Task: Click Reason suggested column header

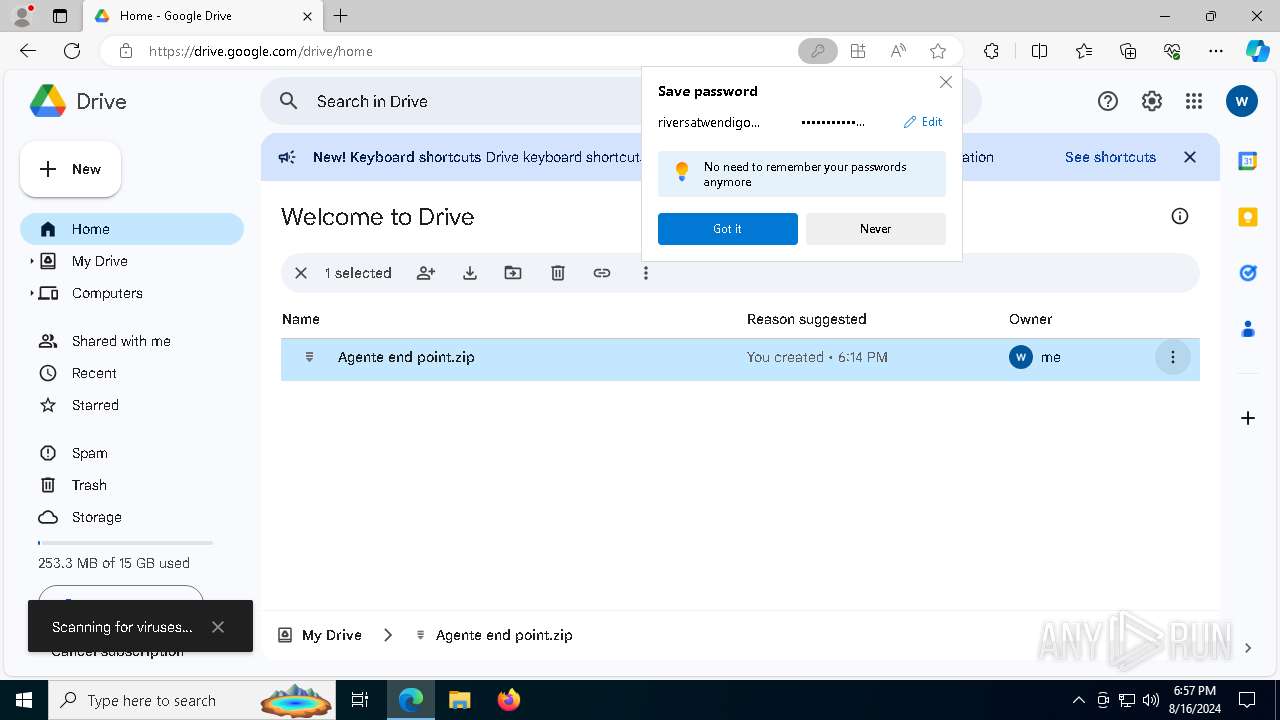Action: pyautogui.click(x=807, y=319)
